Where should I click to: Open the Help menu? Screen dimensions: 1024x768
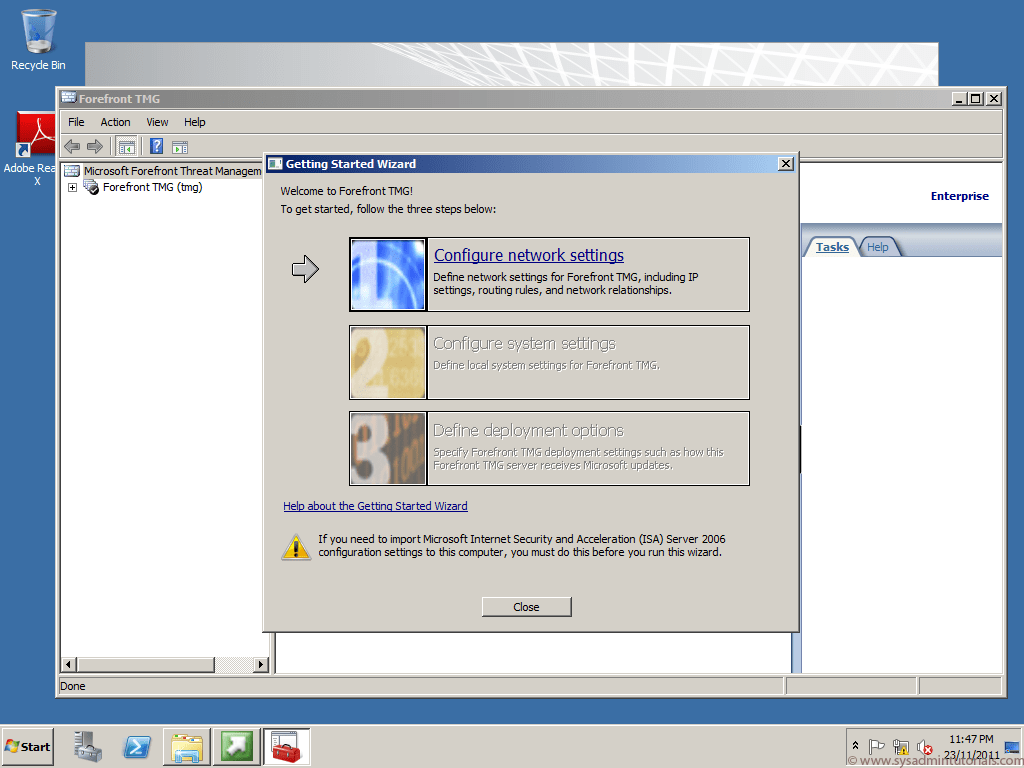(195, 122)
